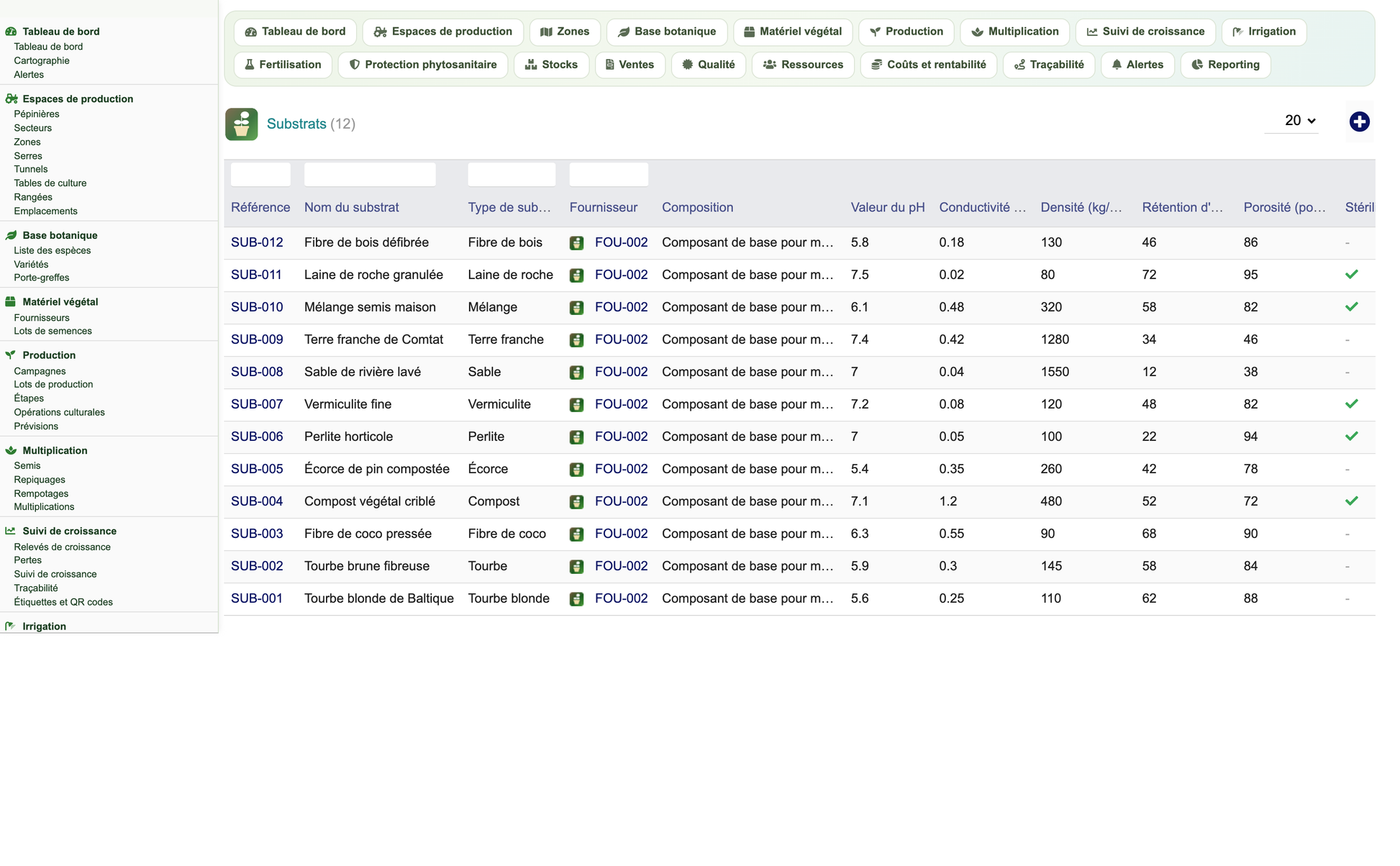Image resolution: width=1400 pixels, height=866 pixels.
Task: Open the Suivi de croissance tab
Action: click(x=1145, y=32)
